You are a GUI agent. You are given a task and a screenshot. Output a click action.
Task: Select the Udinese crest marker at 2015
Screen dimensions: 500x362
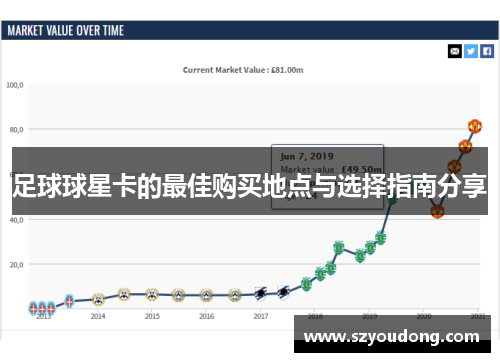(152, 294)
